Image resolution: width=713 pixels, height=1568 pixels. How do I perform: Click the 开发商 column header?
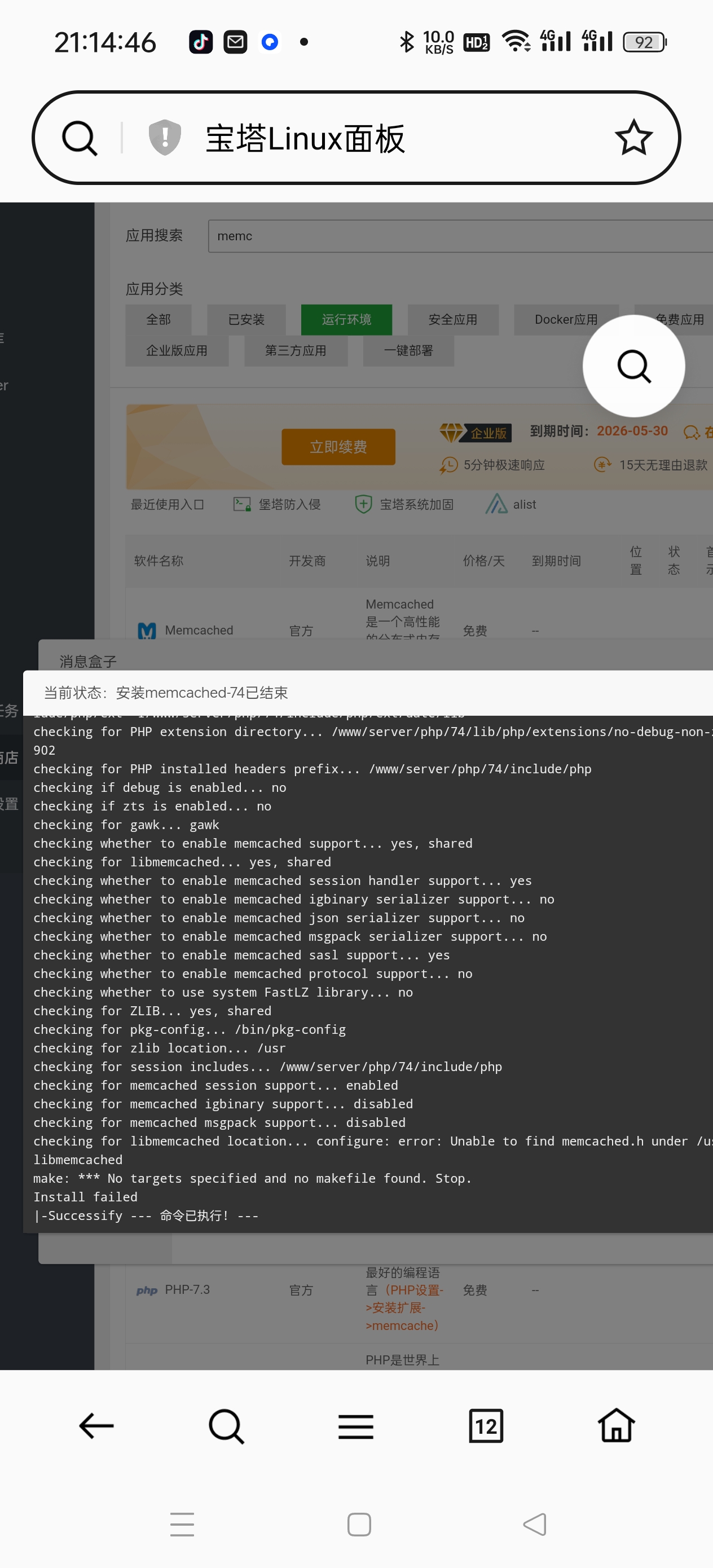[x=307, y=561]
